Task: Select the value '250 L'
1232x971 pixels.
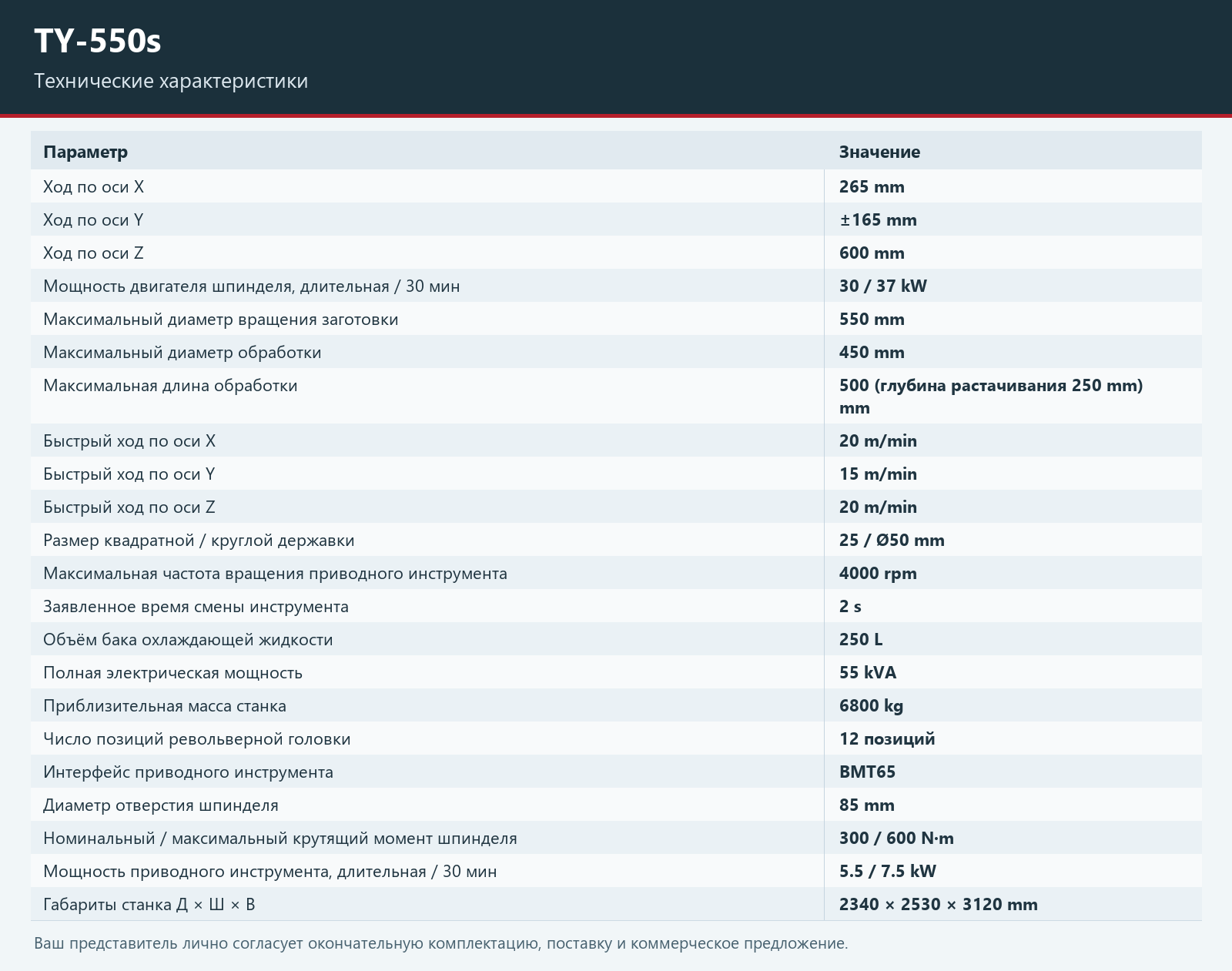Action: coord(861,639)
